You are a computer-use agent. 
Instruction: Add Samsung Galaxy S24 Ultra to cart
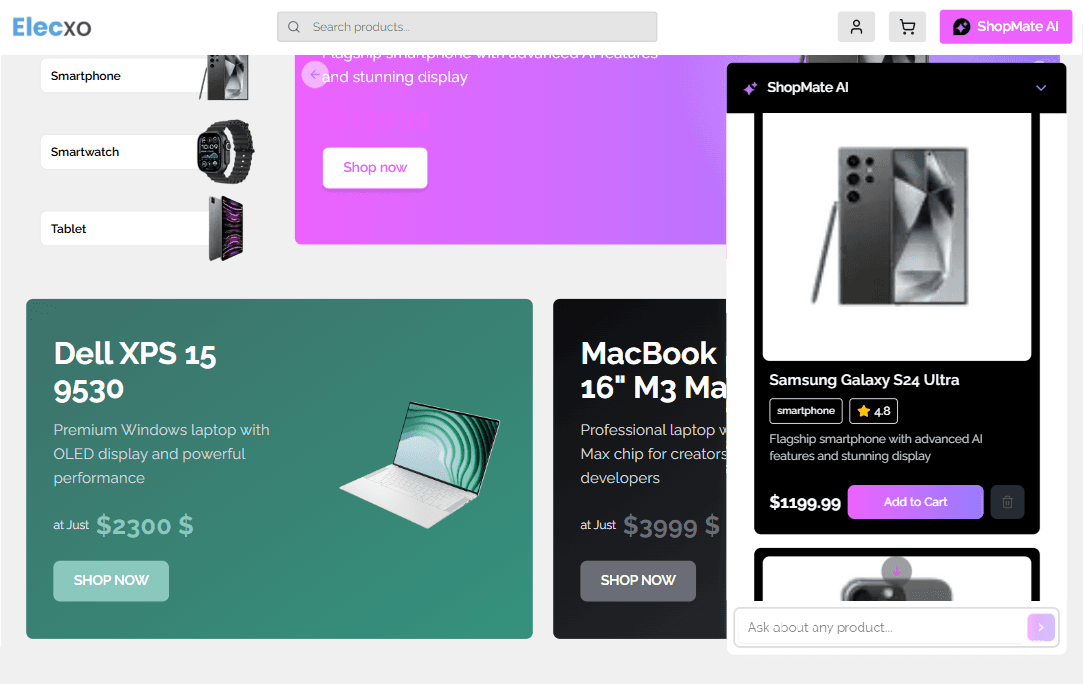(x=915, y=502)
